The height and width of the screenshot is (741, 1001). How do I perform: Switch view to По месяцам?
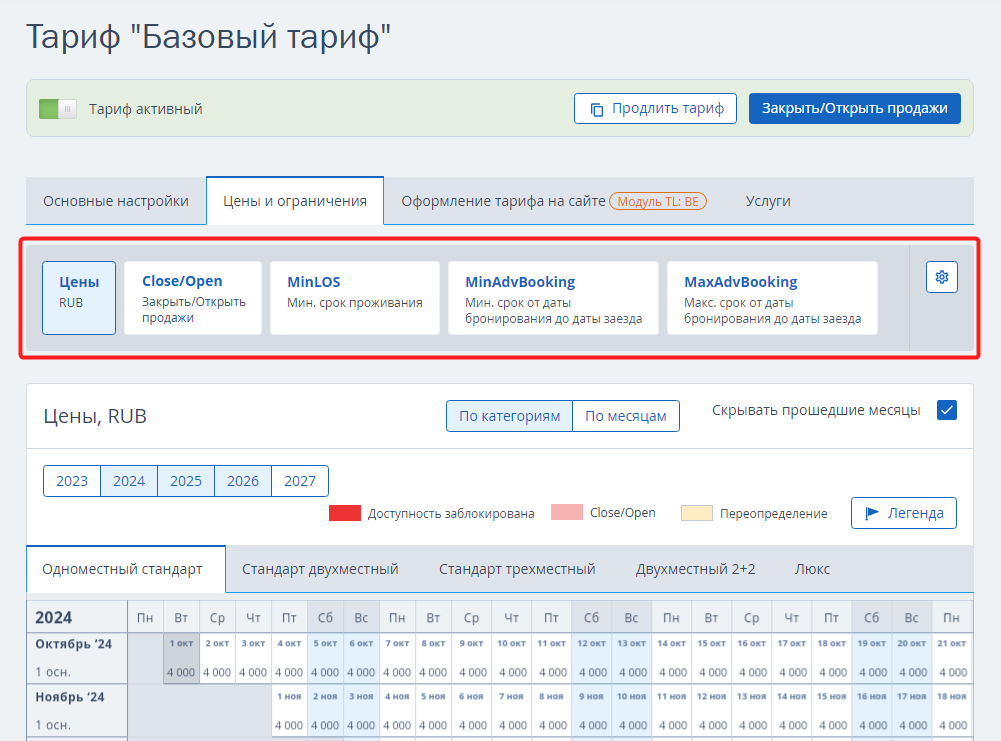(x=625, y=416)
